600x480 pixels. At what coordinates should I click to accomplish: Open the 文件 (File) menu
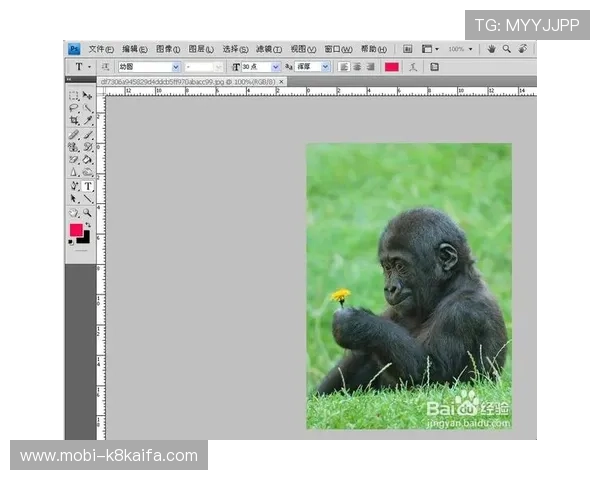pyautogui.click(x=102, y=48)
